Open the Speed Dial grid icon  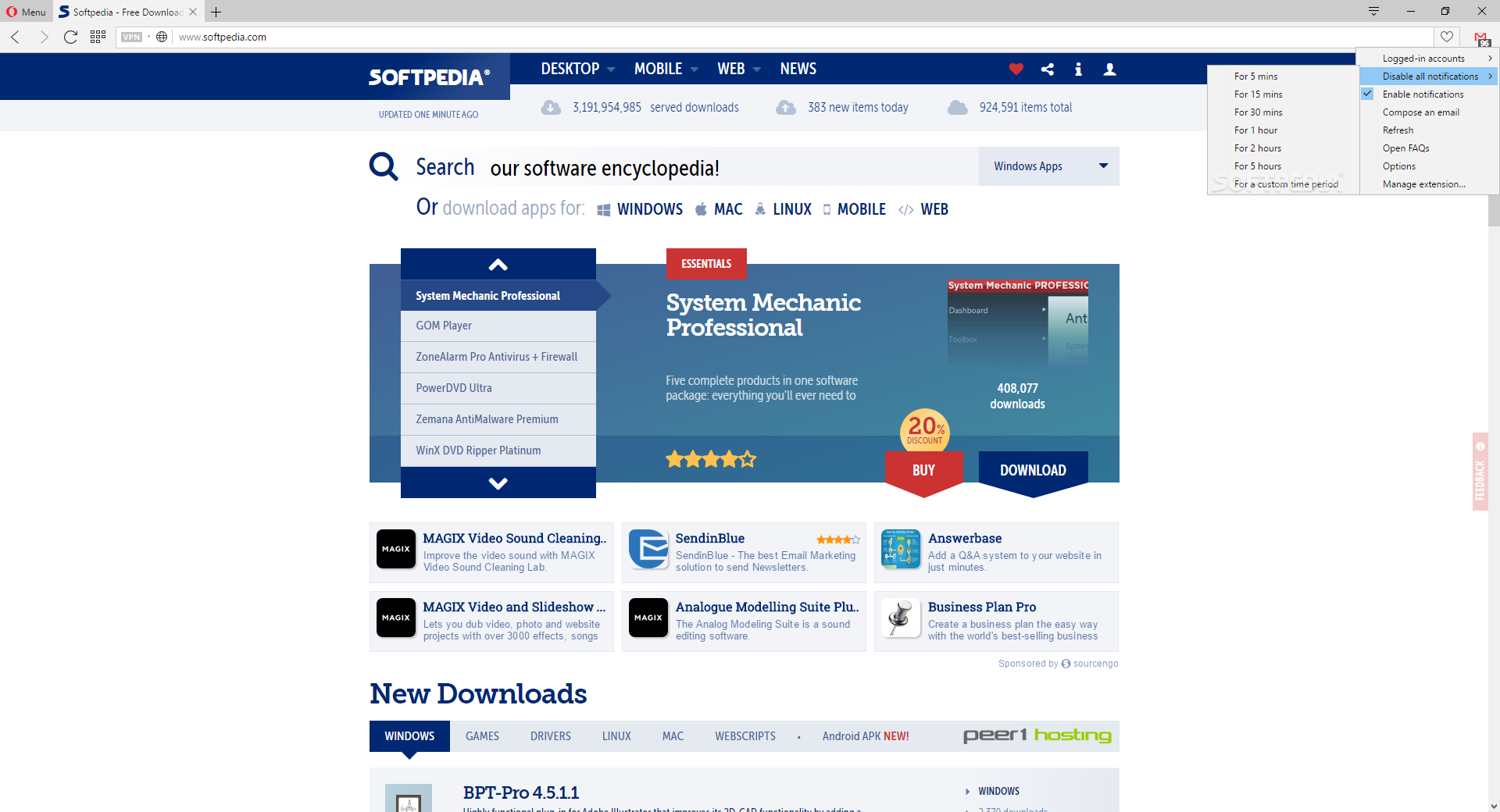point(98,37)
